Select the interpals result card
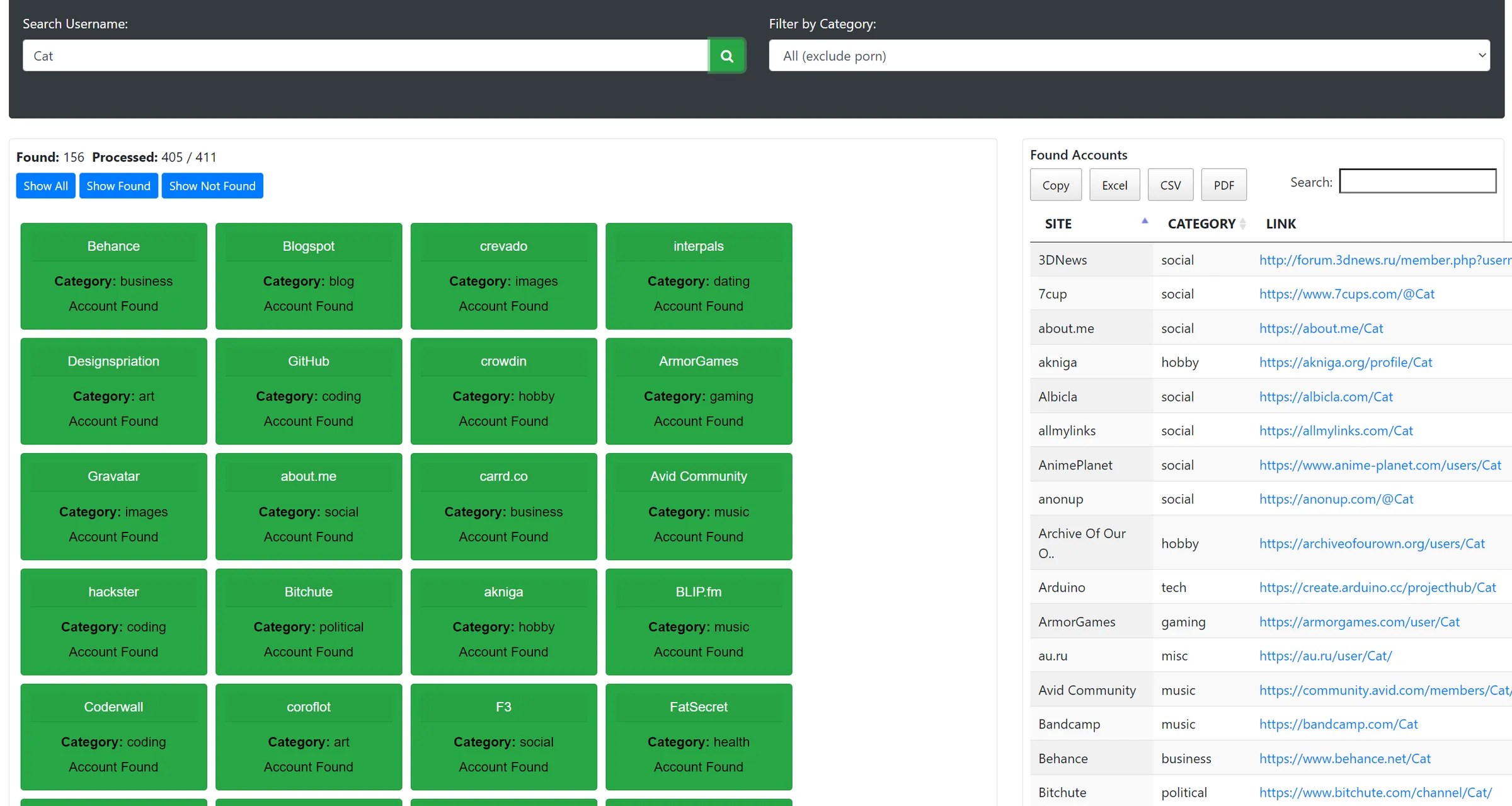This screenshot has width=1512, height=806. pos(699,276)
